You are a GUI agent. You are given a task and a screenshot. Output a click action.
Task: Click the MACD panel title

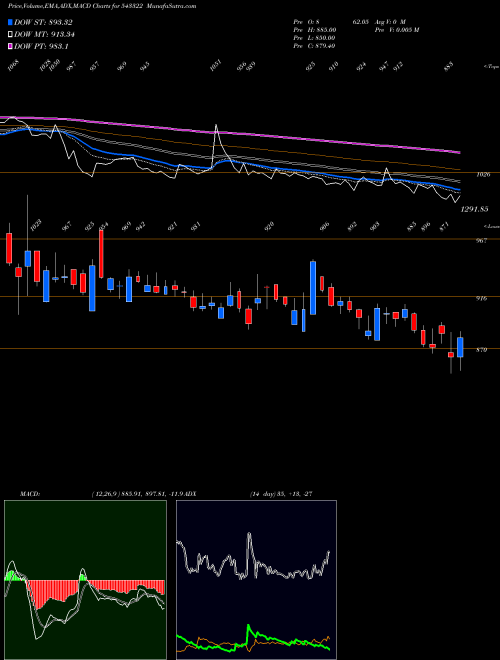[30, 493]
